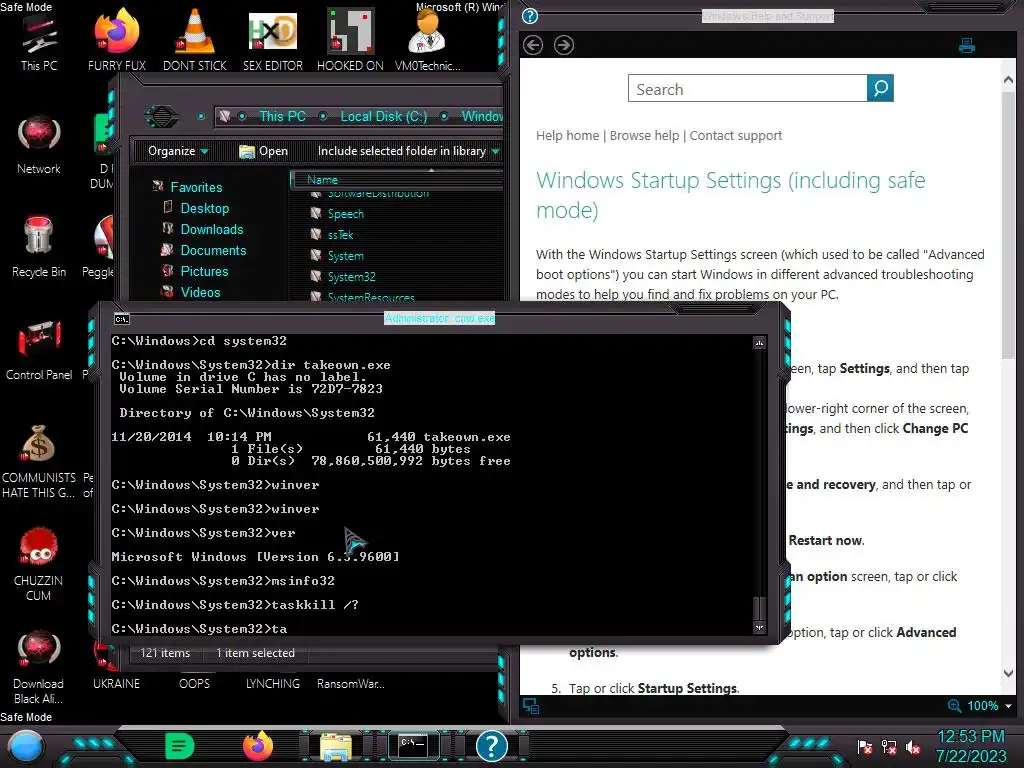Image resolution: width=1024 pixels, height=768 pixels.
Task: Launch Firefox from the taskbar
Action: (x=258, y=746)
